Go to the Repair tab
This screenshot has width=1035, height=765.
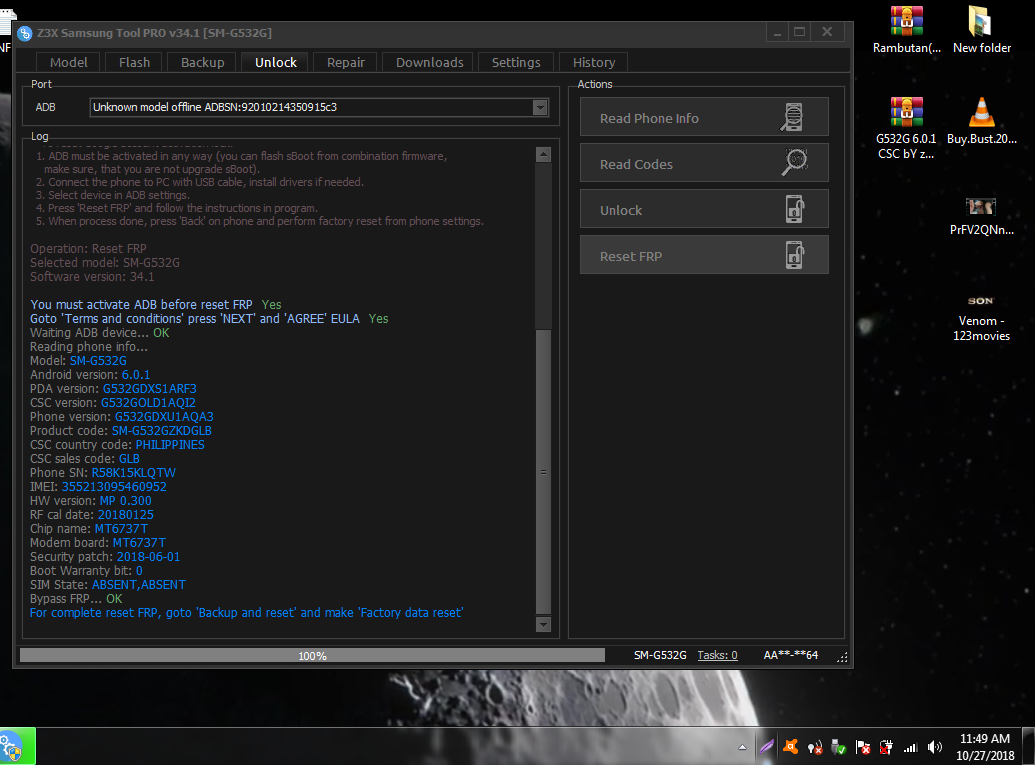345,62
